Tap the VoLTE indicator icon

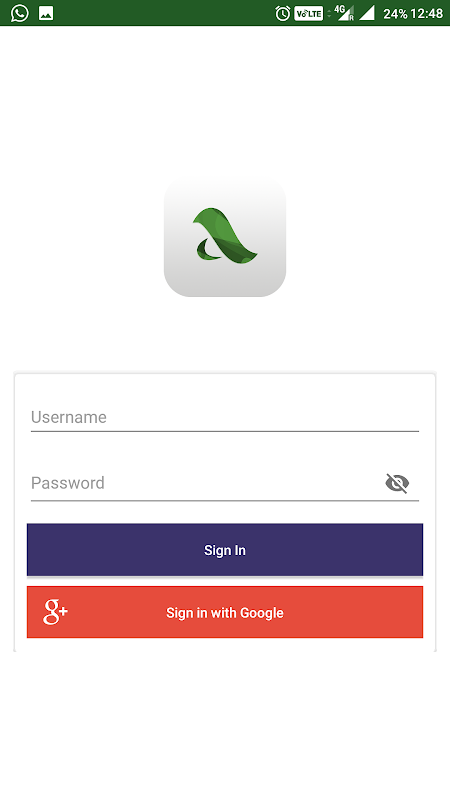309,13
